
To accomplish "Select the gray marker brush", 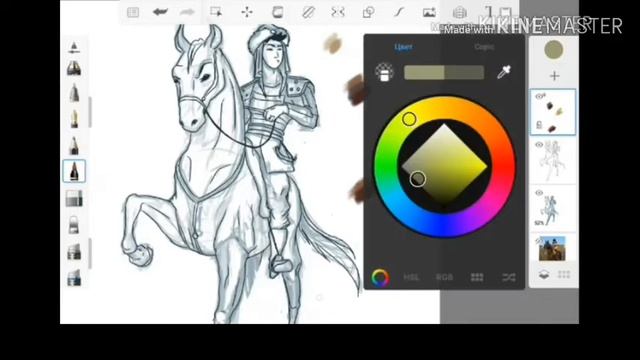I will point(74,93).
